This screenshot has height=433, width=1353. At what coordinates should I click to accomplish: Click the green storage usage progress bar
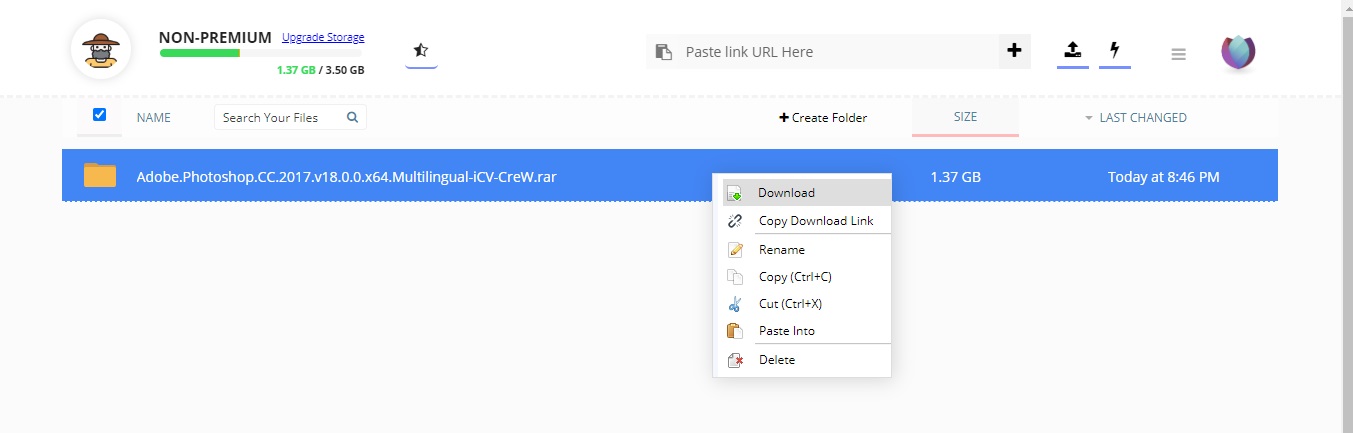point(261,53)
